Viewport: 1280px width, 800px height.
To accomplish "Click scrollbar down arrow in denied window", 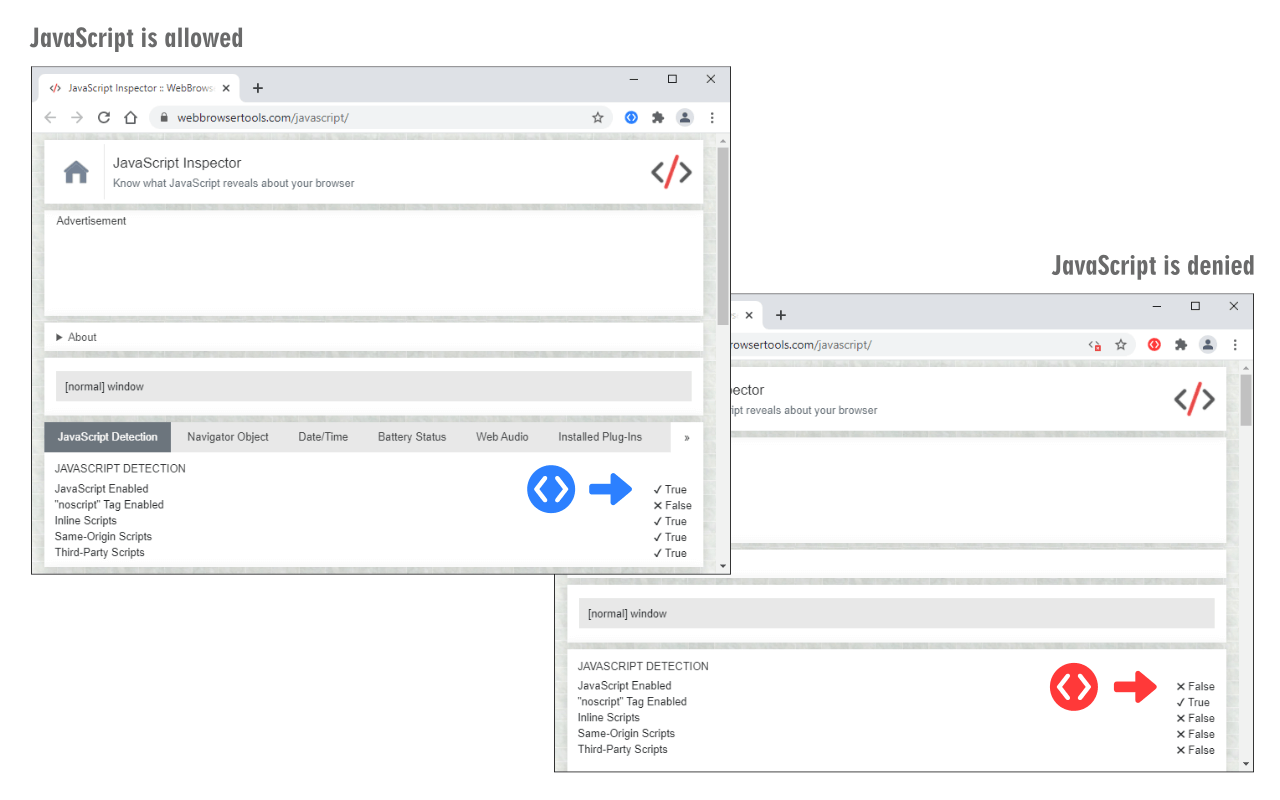I will point(1246,763).
